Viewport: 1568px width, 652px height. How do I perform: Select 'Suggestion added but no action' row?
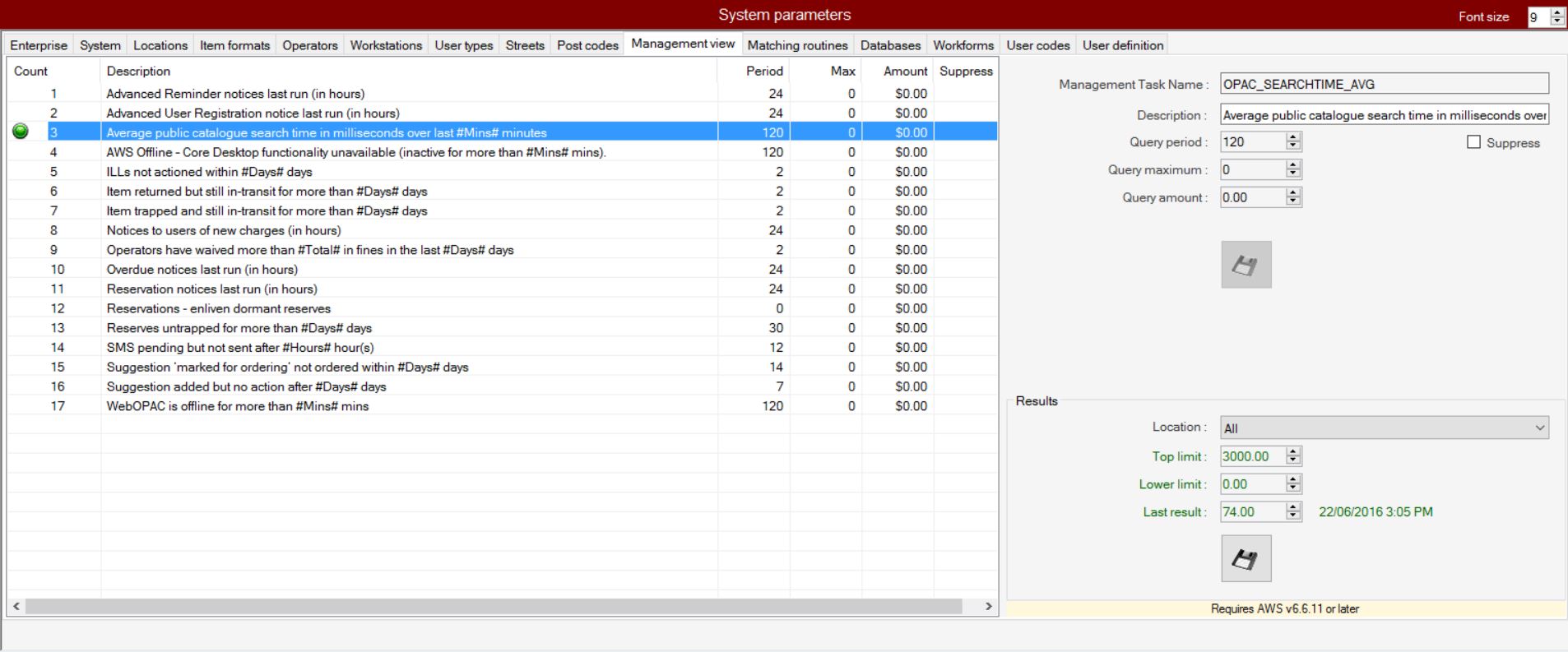[503, 386]
